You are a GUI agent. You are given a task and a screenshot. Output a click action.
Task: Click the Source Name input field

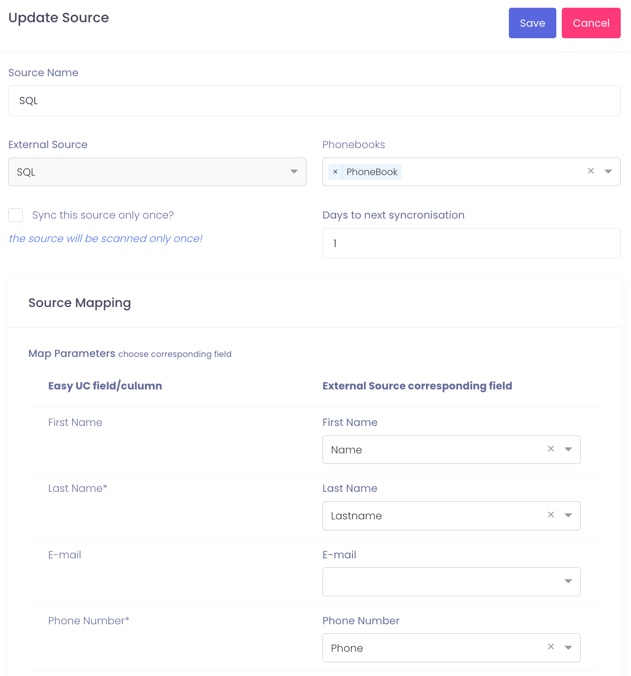point(314,101)
